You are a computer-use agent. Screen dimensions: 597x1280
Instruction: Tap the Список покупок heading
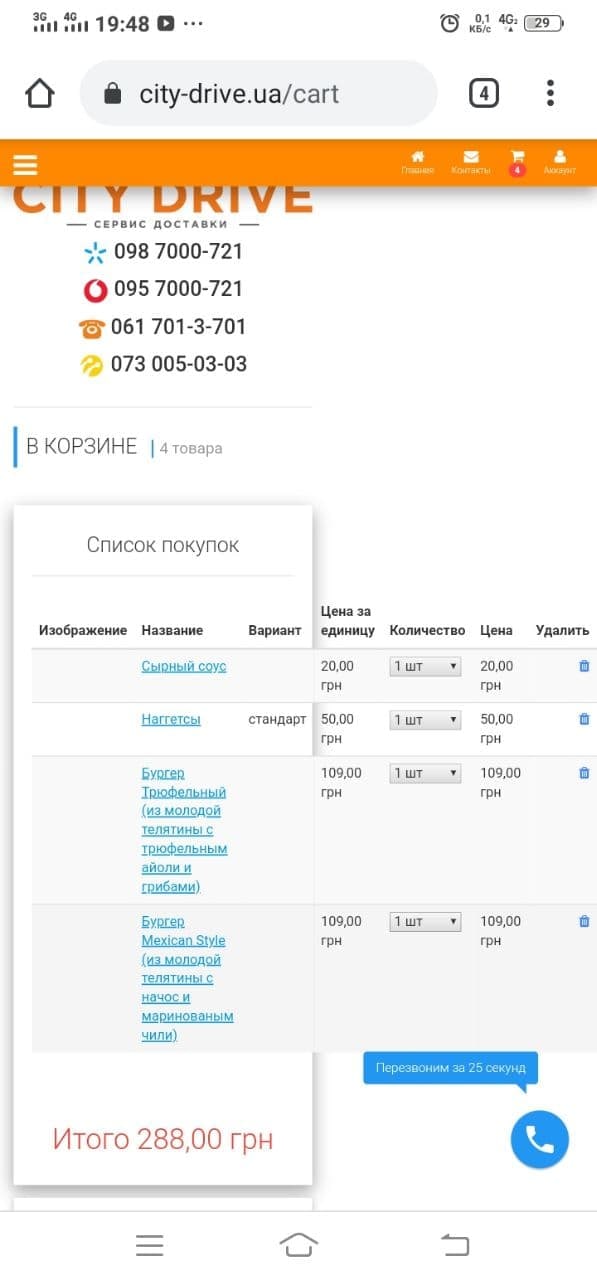point(163,545)
